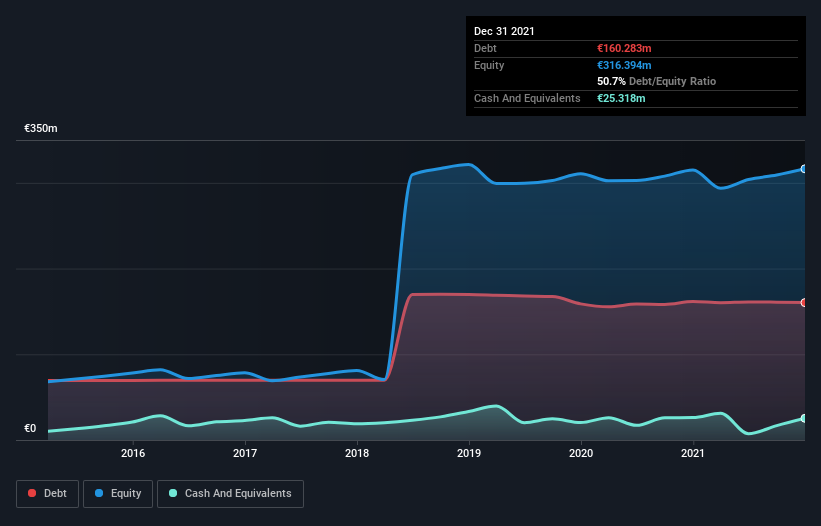Click the blue Equity data point marker

coord(804,169)
